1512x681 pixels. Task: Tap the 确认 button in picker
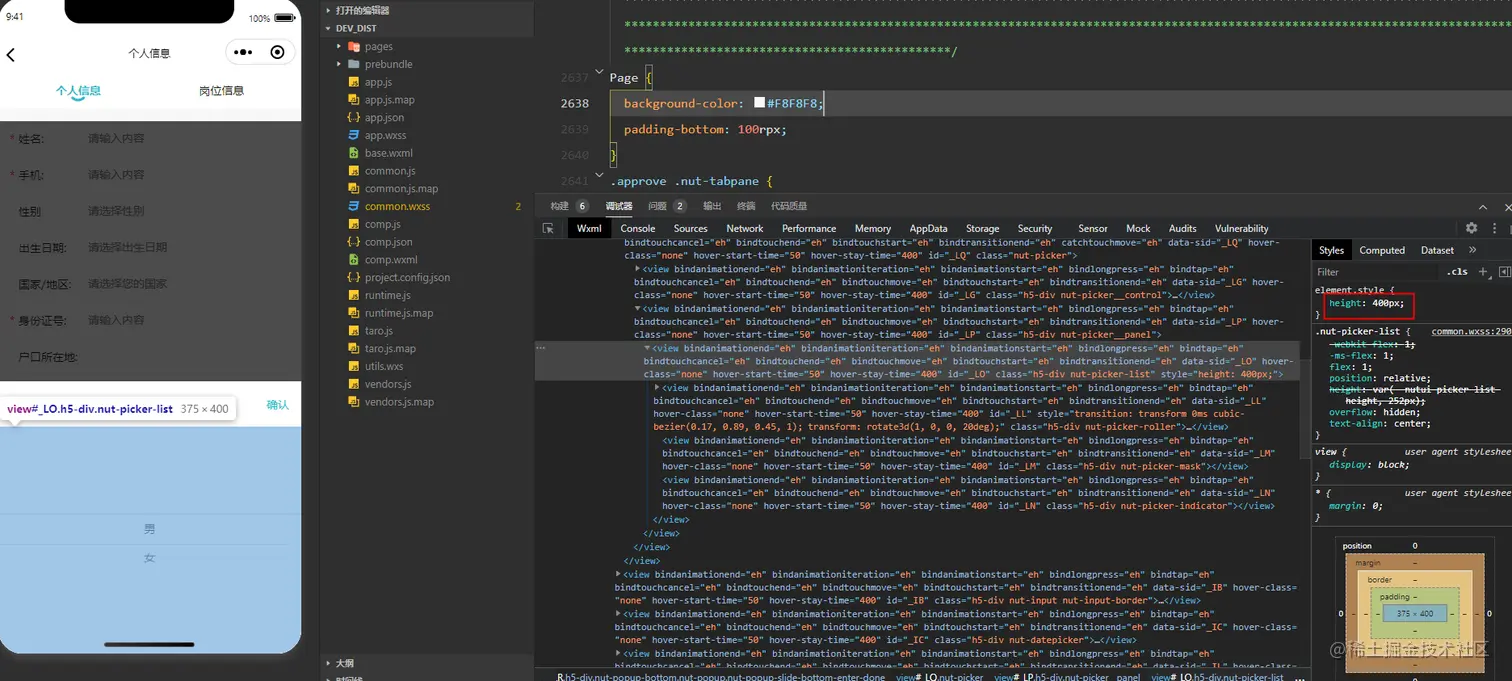277,405
